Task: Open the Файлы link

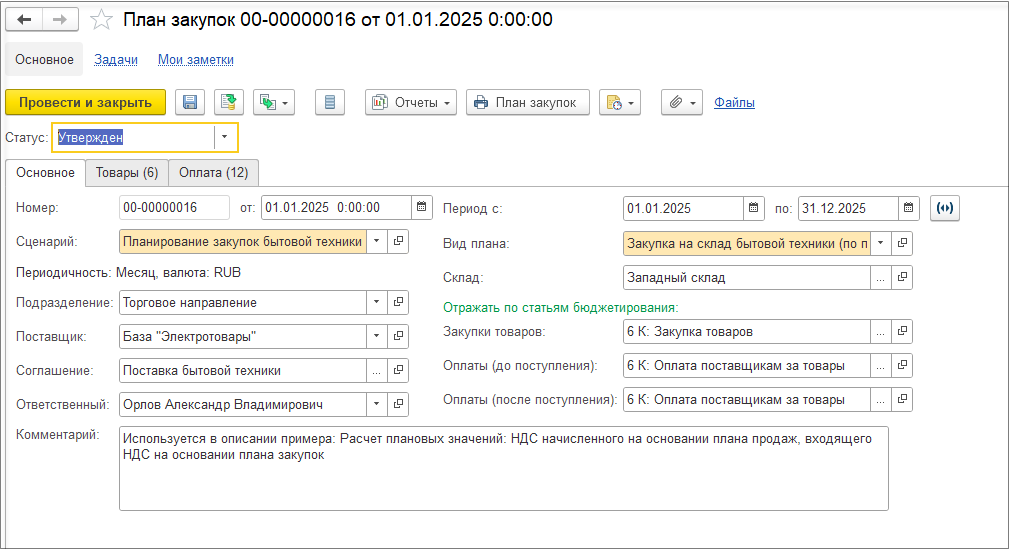Action: (734, 102)
